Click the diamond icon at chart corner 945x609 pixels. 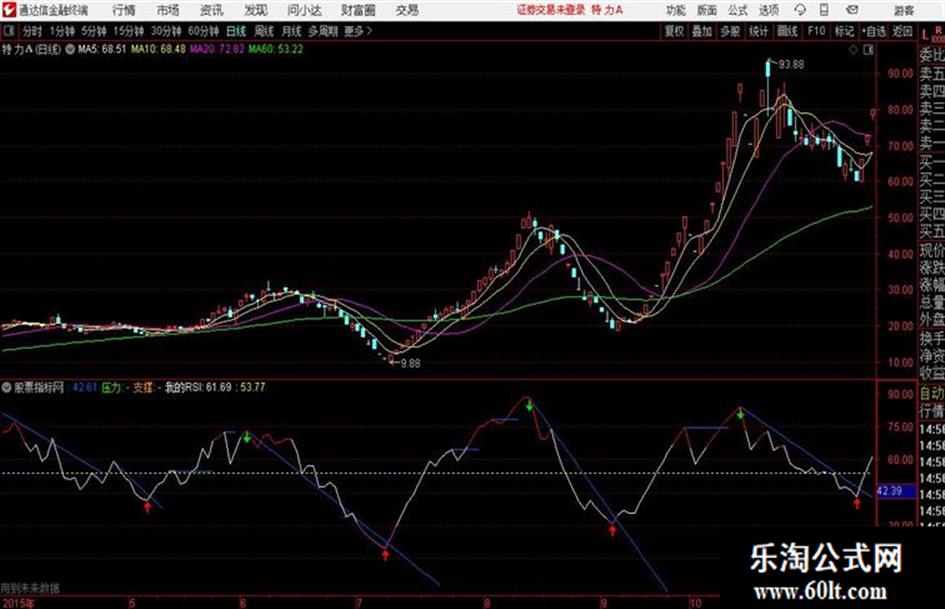(x=853, y=50)
